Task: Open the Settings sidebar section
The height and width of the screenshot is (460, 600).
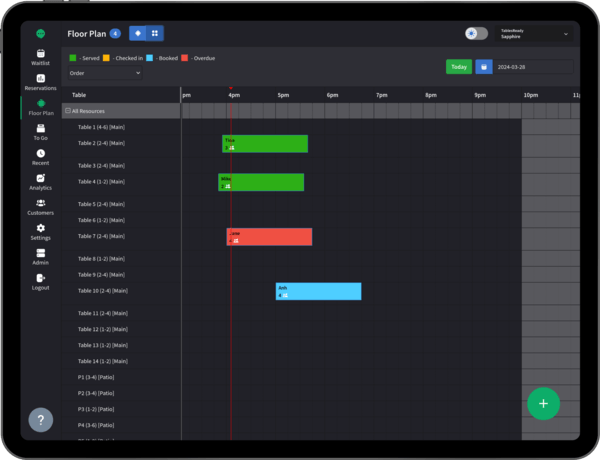Action: tap(41, 232)
